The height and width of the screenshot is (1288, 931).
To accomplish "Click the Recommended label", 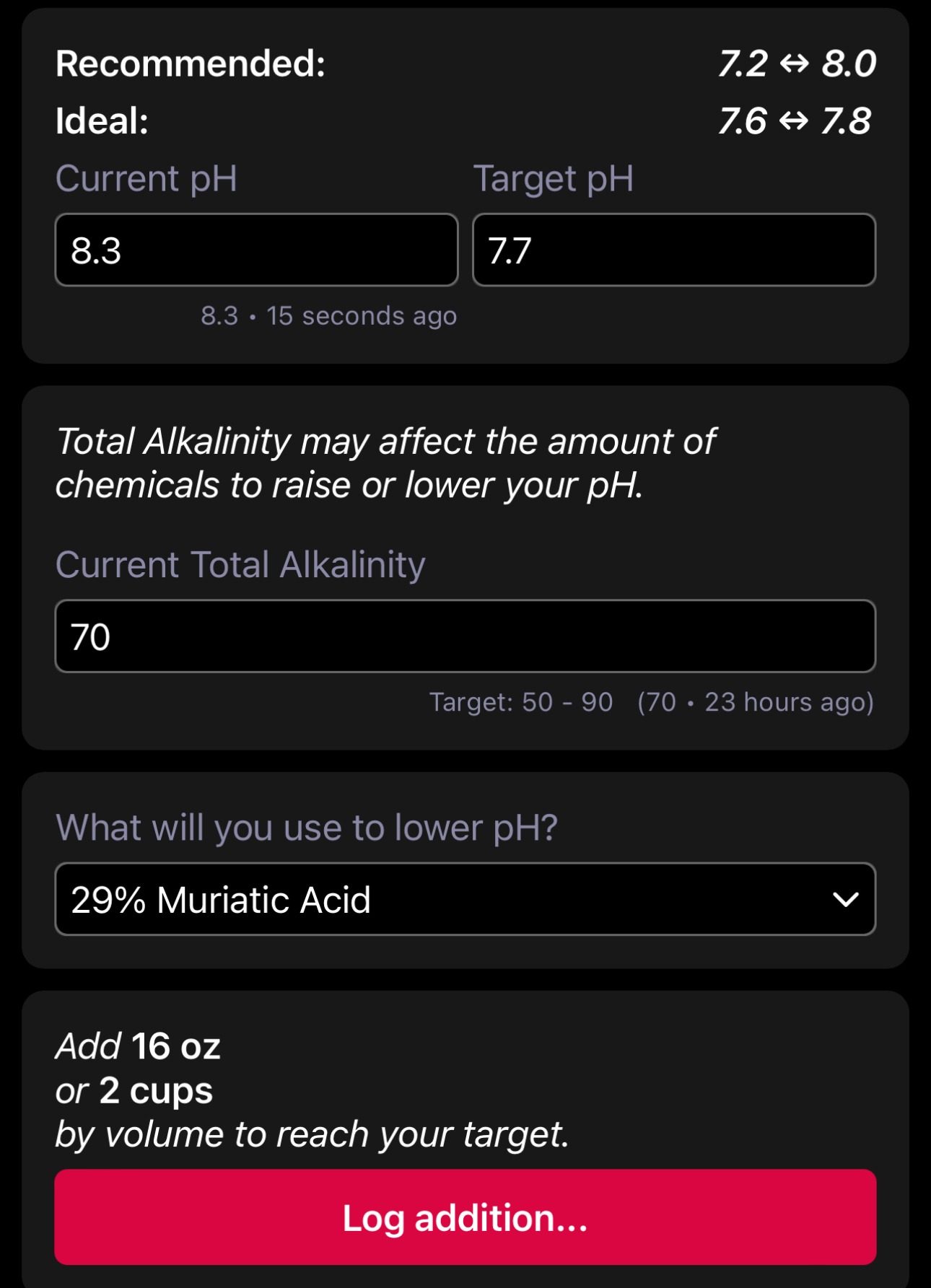I will click(x=191, y=63).
